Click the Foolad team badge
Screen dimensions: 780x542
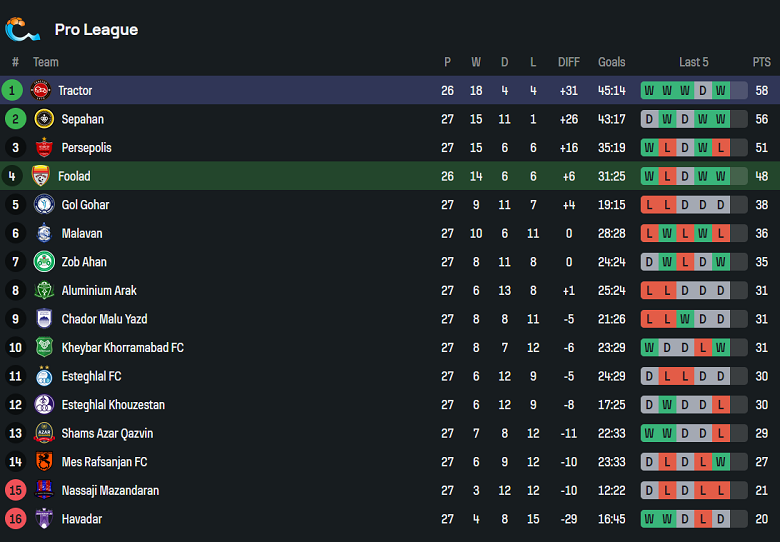tap(41, 176)
